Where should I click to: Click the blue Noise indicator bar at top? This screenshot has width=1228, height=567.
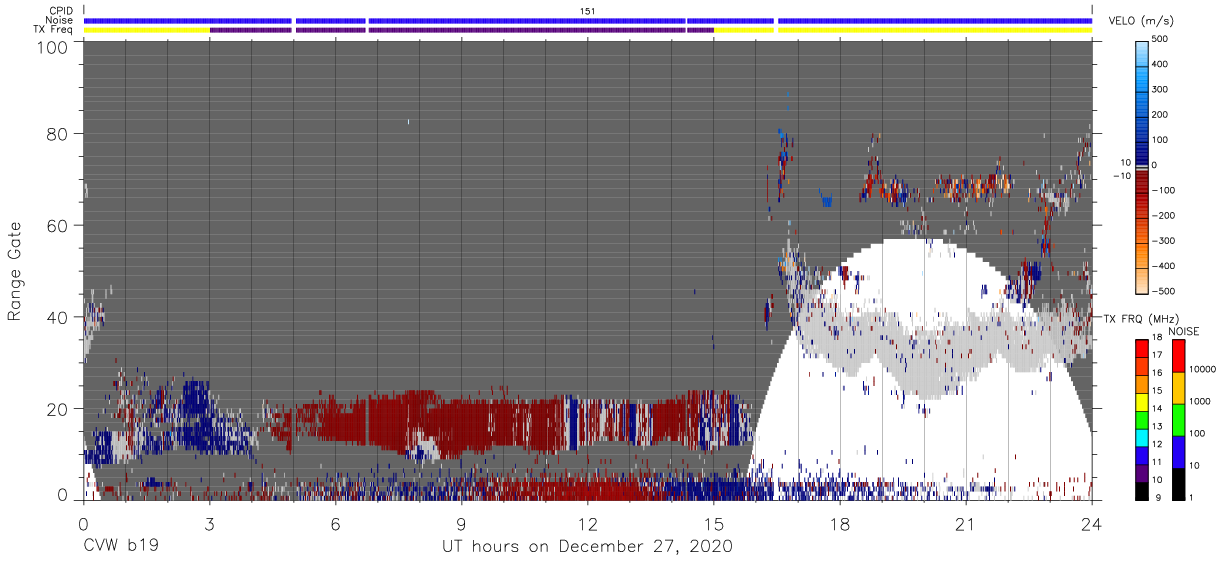[588, 20]
